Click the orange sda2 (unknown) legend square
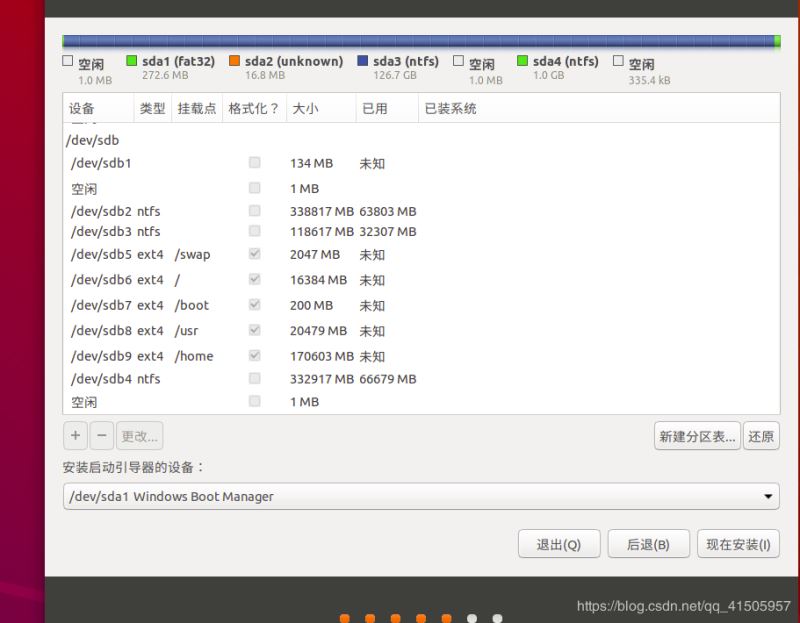This screenshot has height=623, width=800. click(x=235, y=61)
